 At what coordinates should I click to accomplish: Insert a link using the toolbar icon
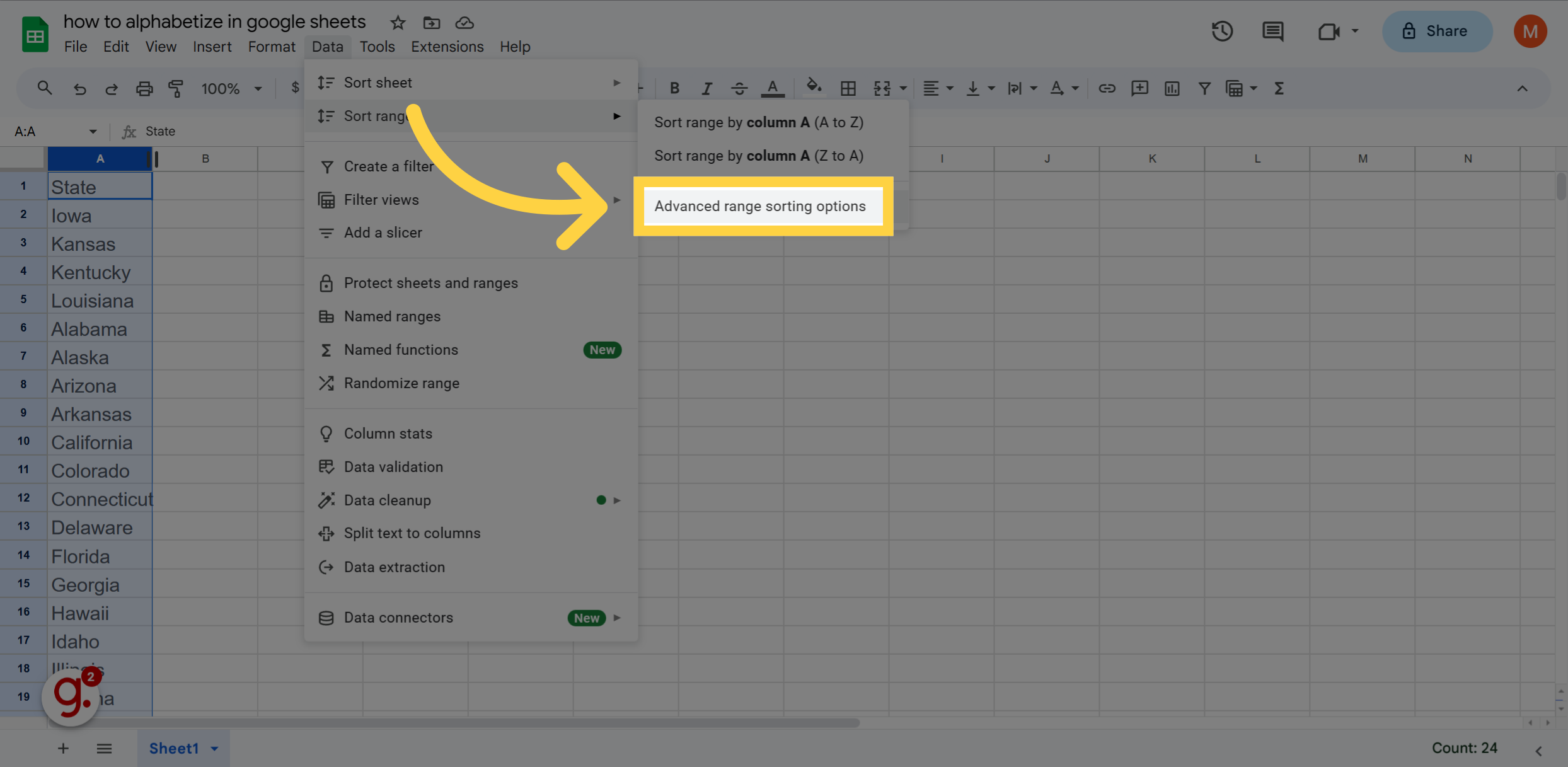pyautogui.click(x=1107, y=88)
